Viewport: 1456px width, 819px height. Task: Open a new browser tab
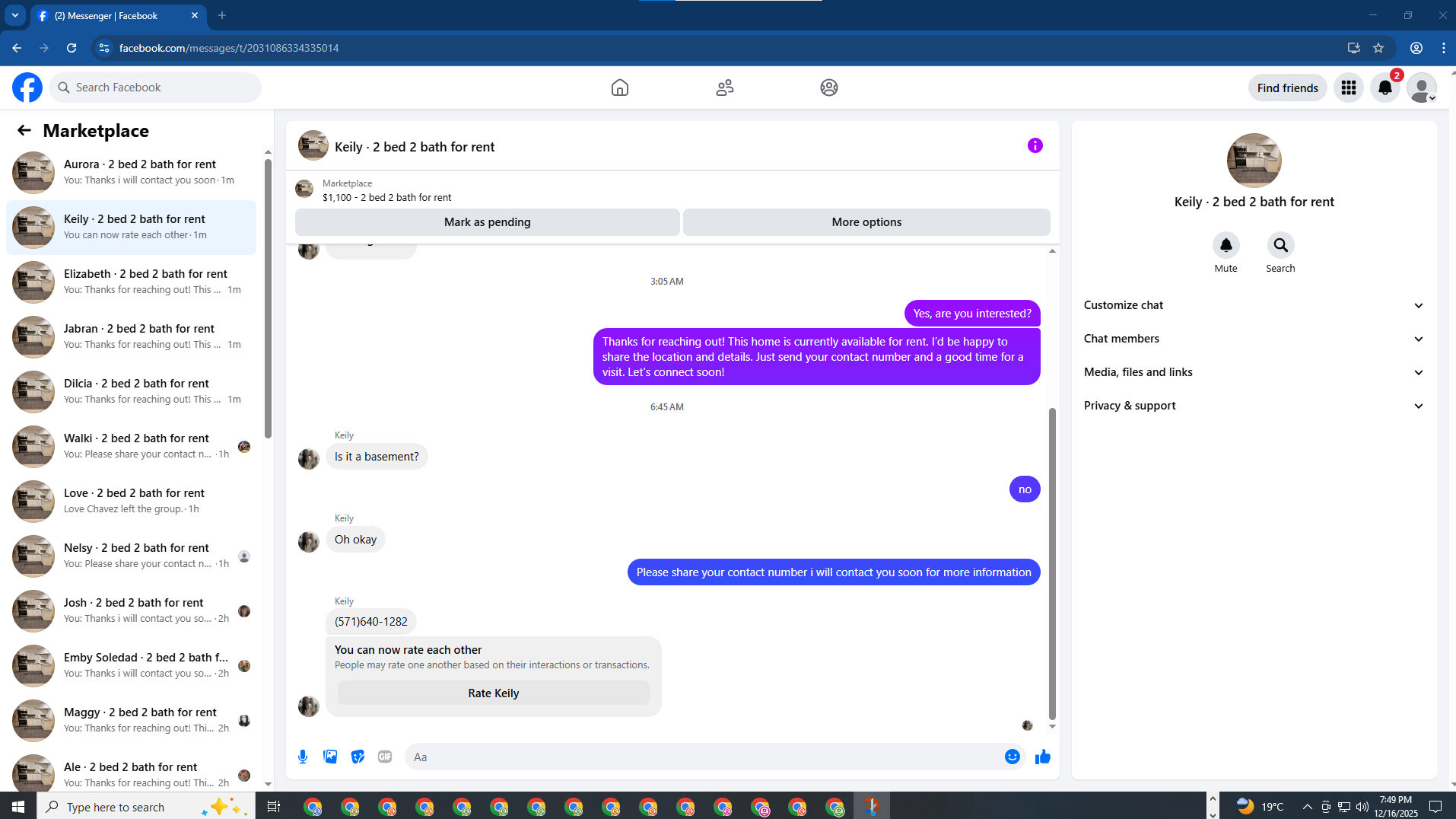point(222,15)
